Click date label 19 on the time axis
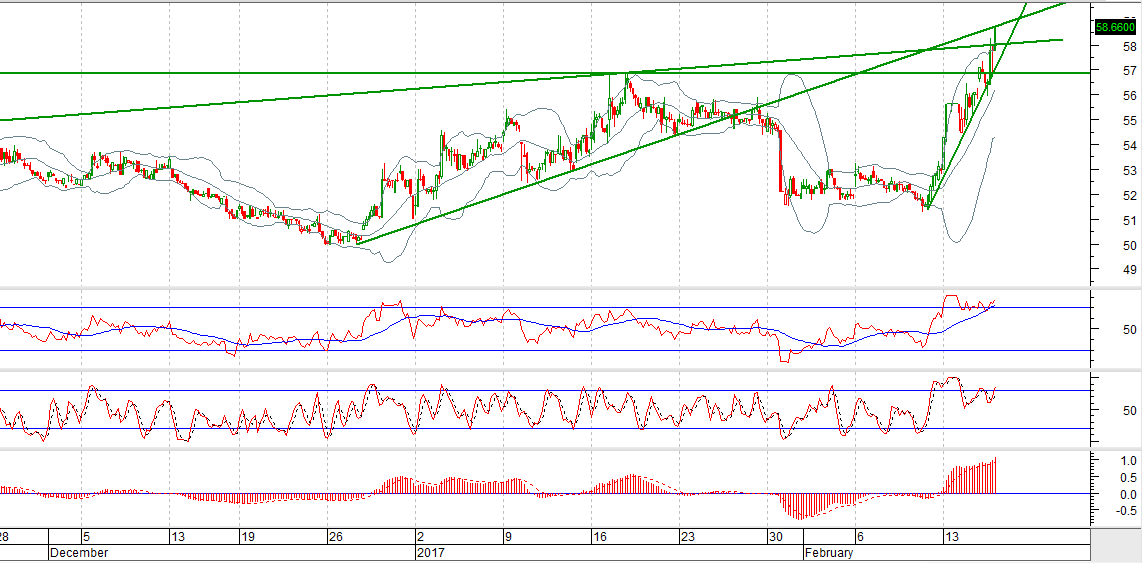This screenshot has width=1143, height=563. click(x=246, y=536)
